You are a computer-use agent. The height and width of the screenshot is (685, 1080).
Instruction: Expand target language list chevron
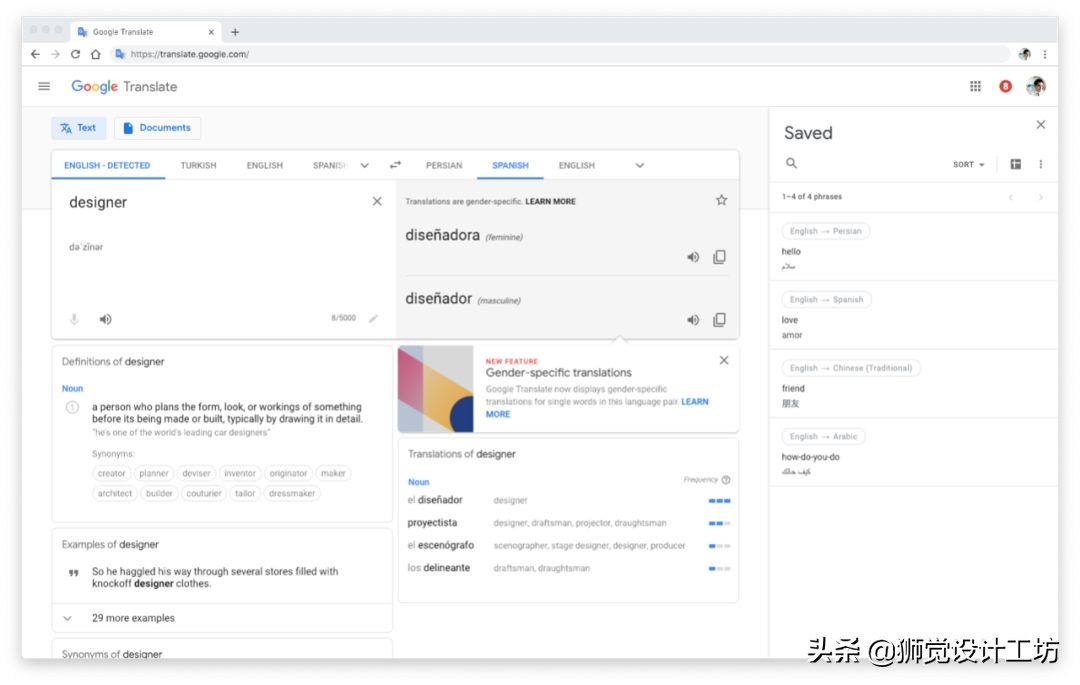click(x=640, y=165)
